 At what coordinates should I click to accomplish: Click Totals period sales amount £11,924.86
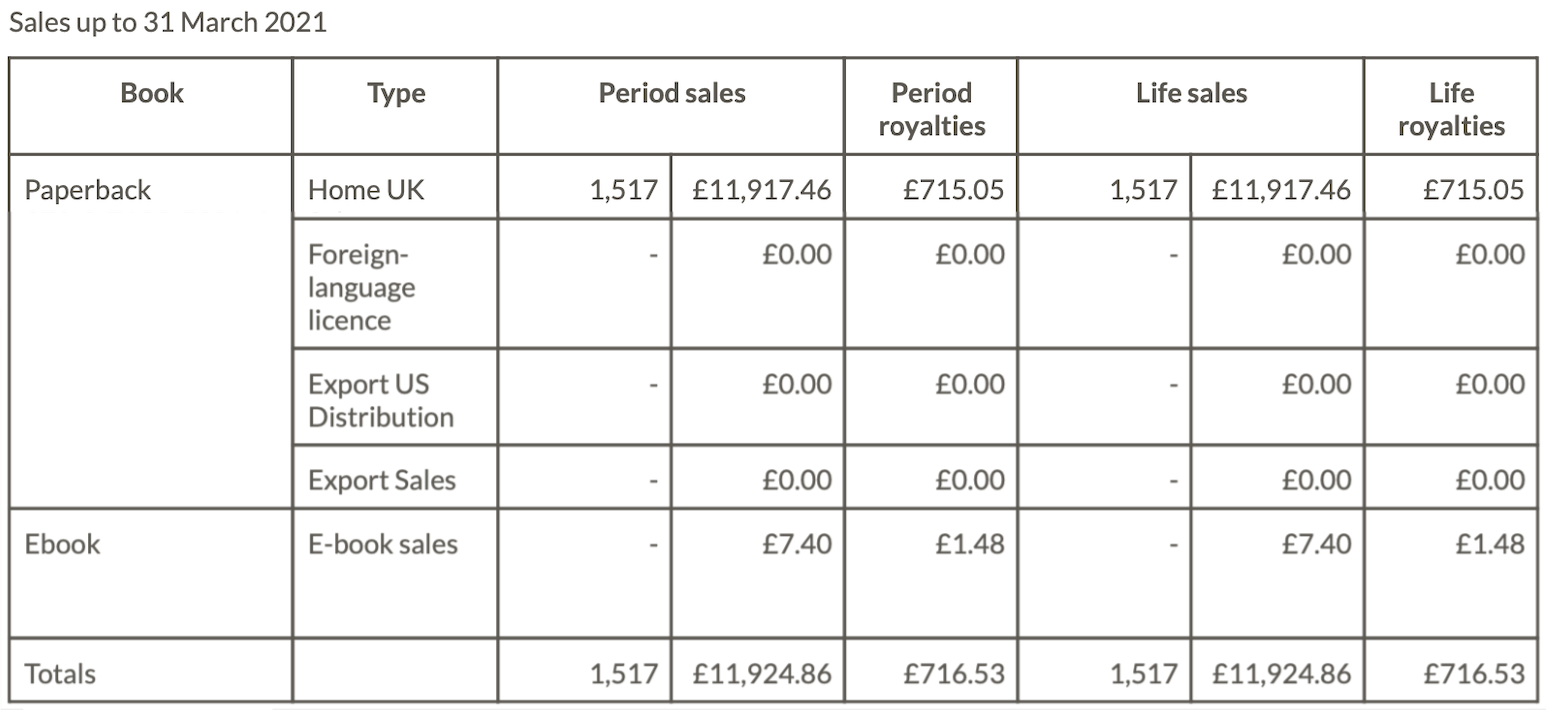click(x=763, y=674)
